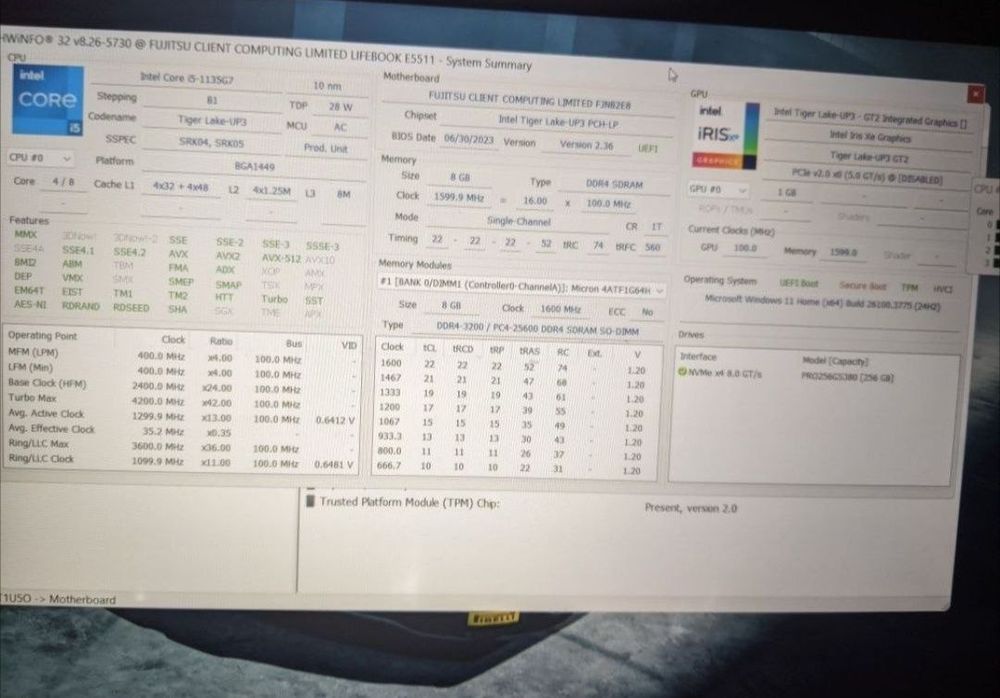Click the DDR4-3200 / PC4-25600 module type field
1000x698 pixels.
click(537, 330)
